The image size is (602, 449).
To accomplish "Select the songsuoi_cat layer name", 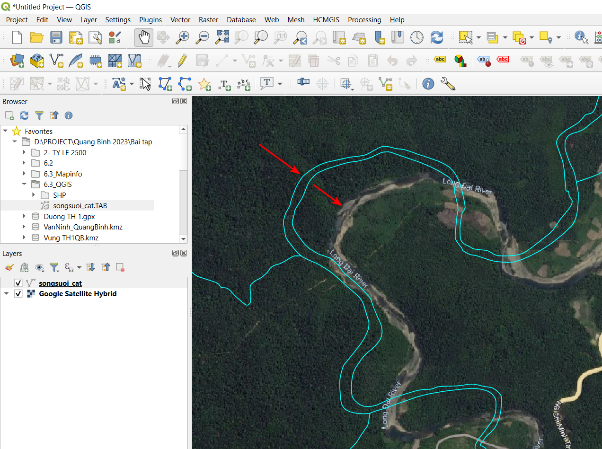I will click(60, 283).
